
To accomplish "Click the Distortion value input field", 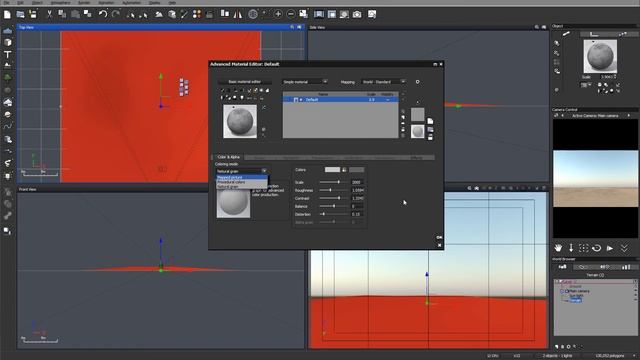I will 358,214.
